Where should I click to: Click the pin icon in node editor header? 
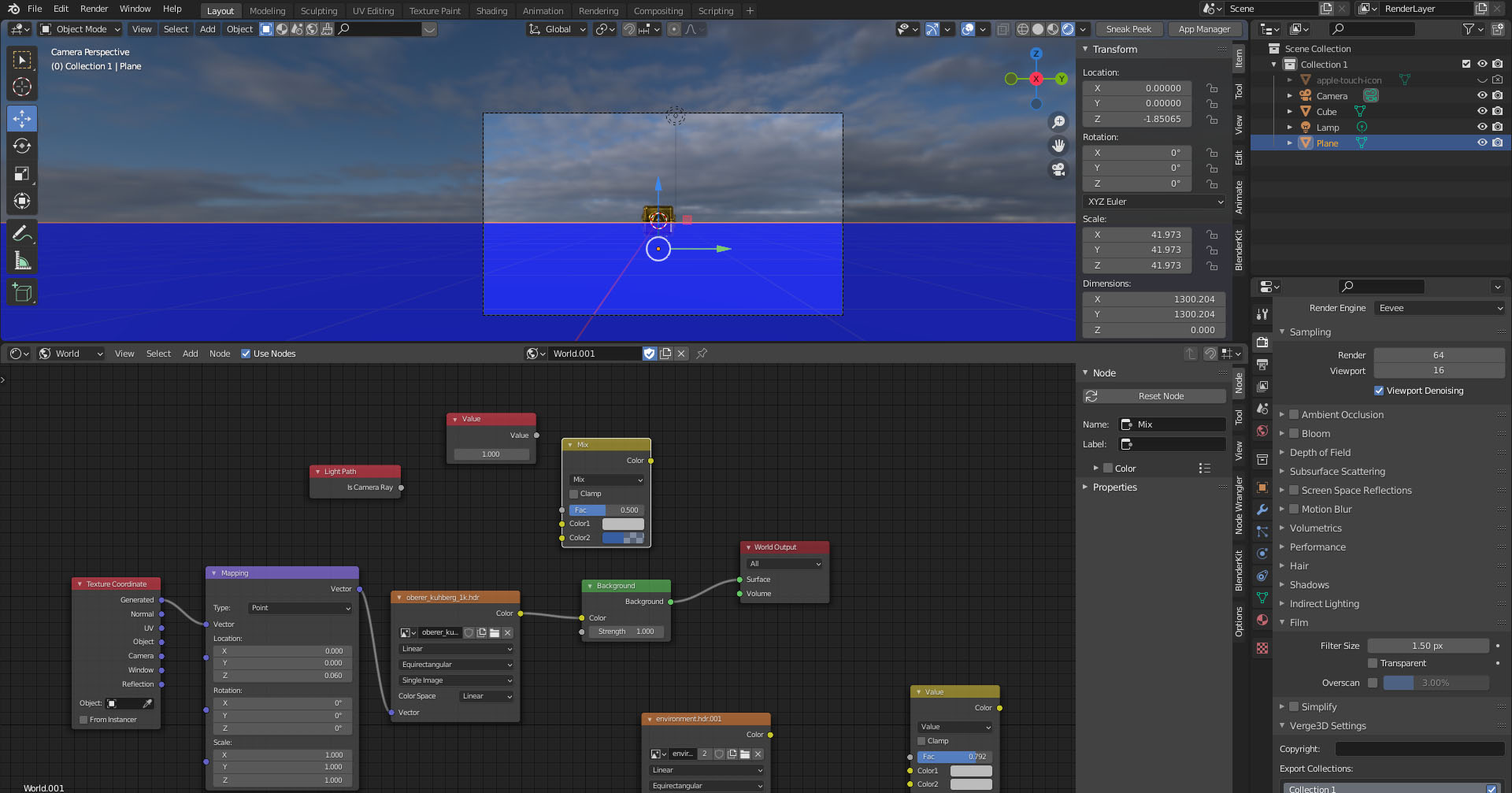(x=702, y=354)
